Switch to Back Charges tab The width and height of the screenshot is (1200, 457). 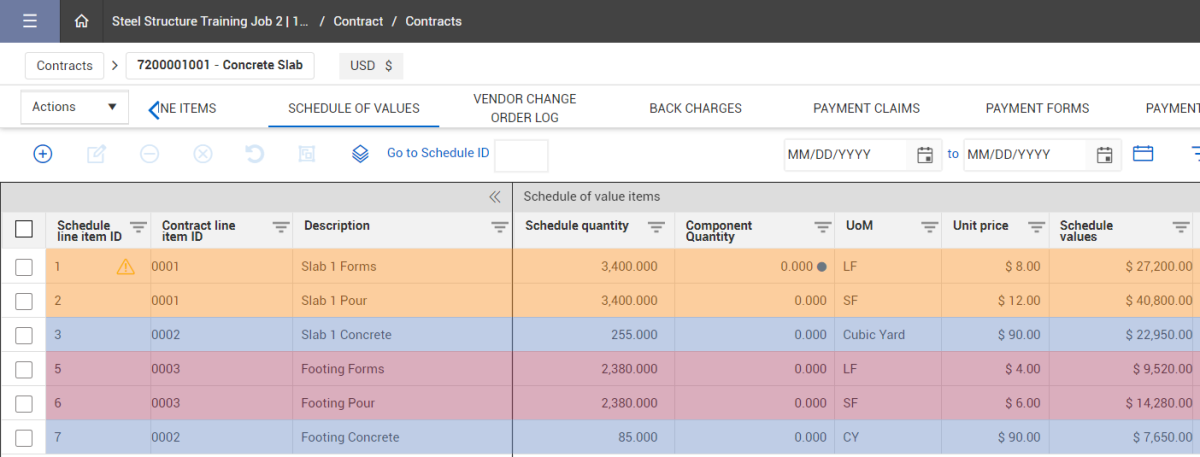click(x=695, y=108)
